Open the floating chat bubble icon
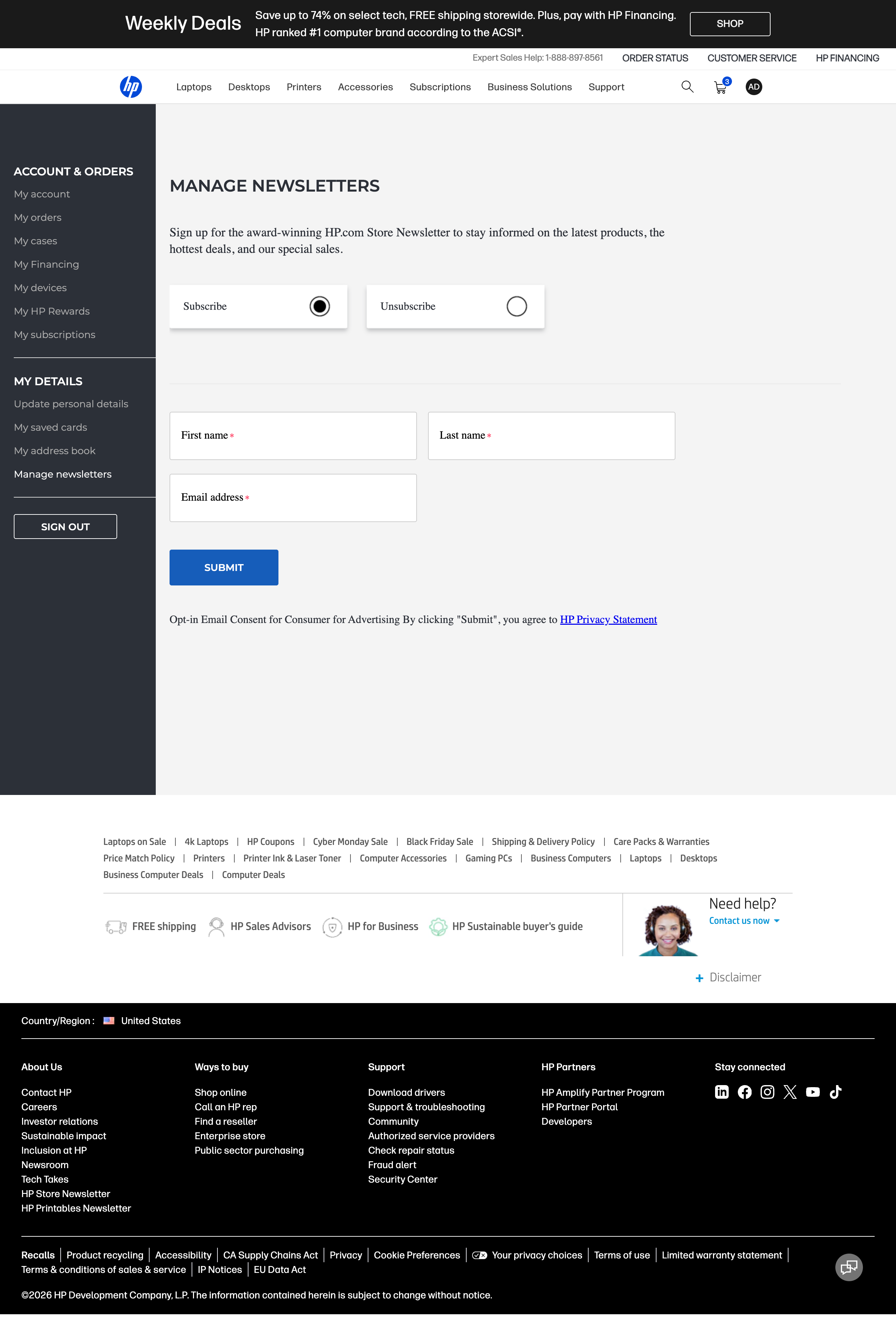Viewport: 896px width, 1317px height. tap(848, 1267)
